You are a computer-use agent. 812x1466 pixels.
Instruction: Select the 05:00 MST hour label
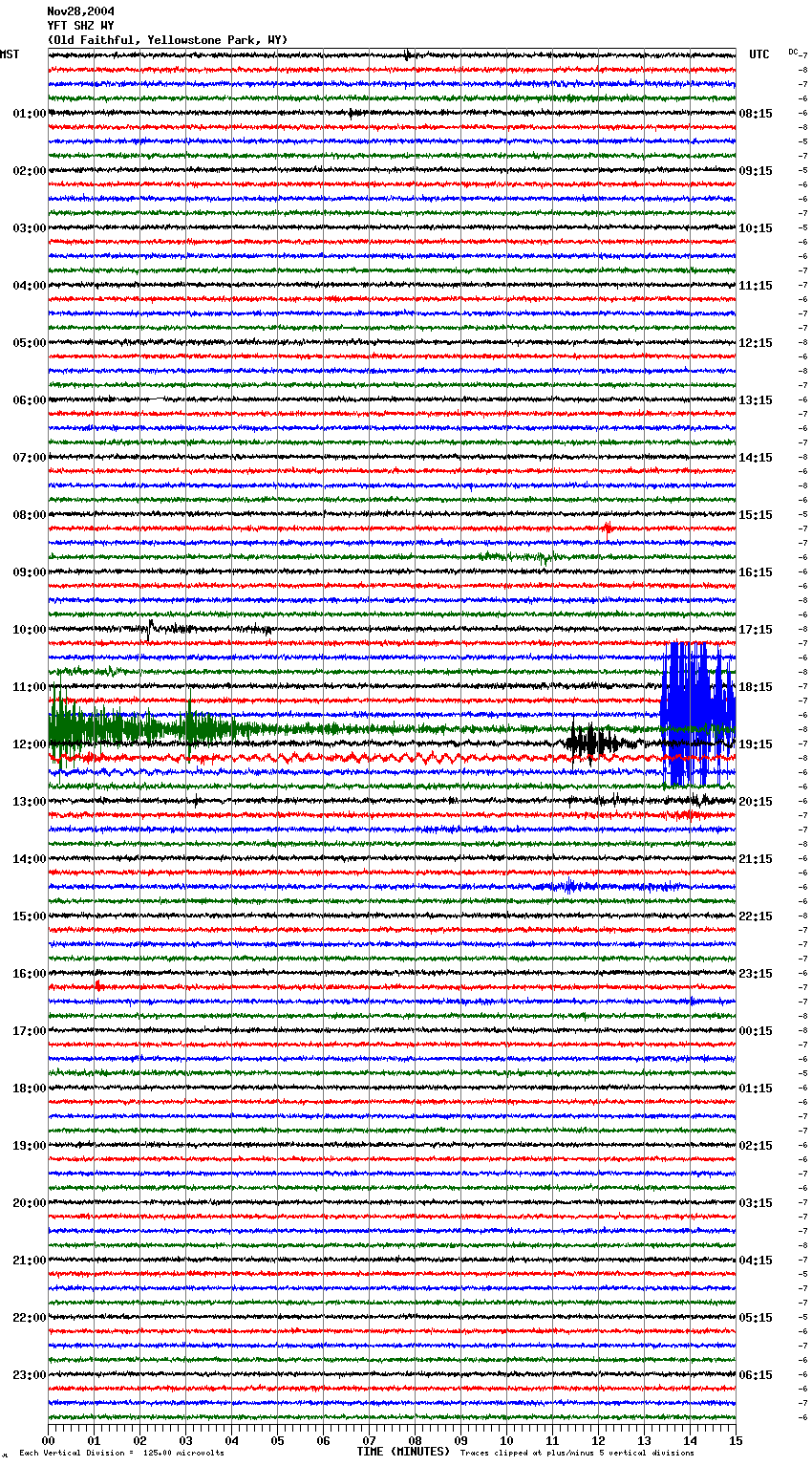30,343
